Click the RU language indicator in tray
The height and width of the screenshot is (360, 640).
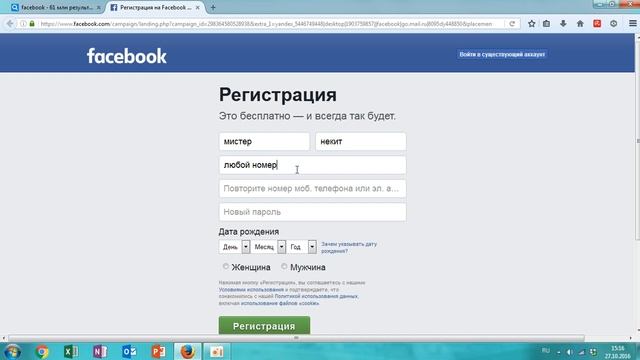point(546,351)
